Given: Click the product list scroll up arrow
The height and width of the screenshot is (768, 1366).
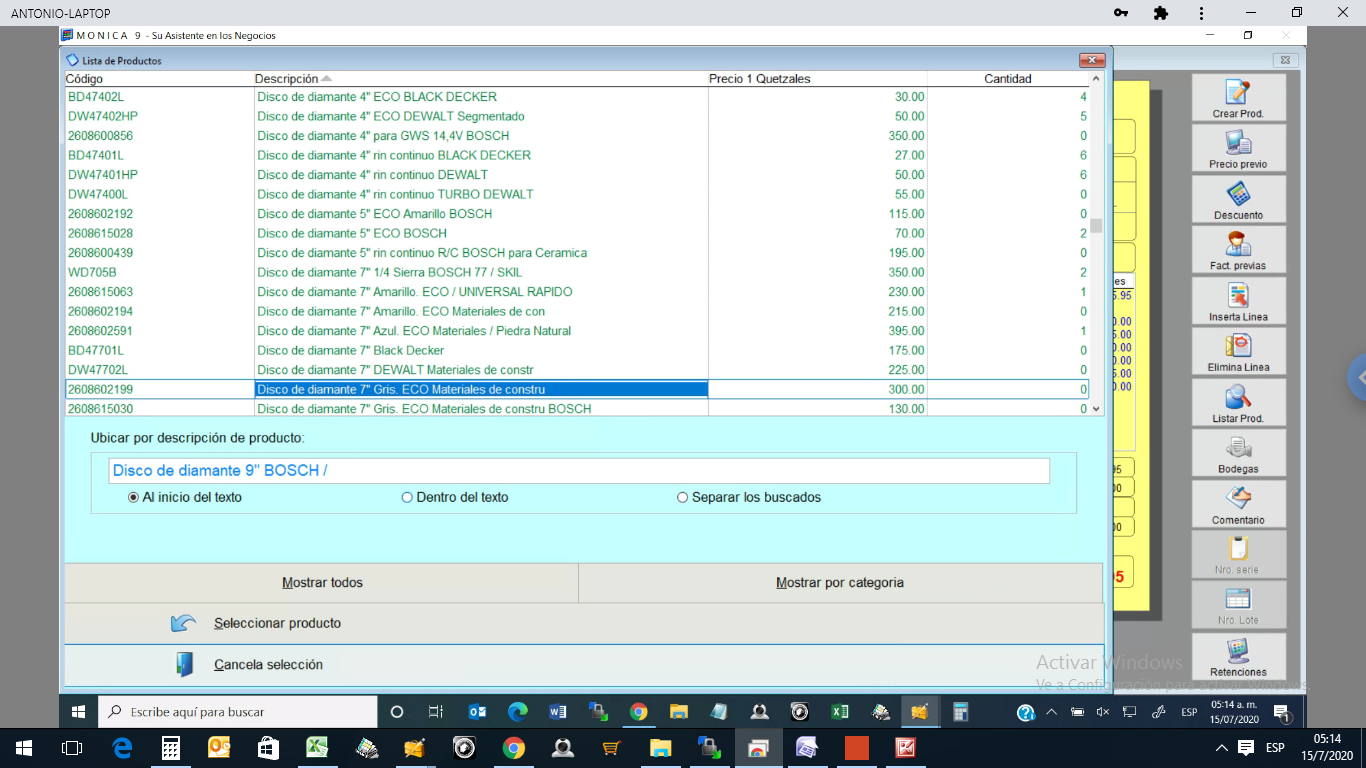Looking at the screenshot, I should pos(1096,79).
